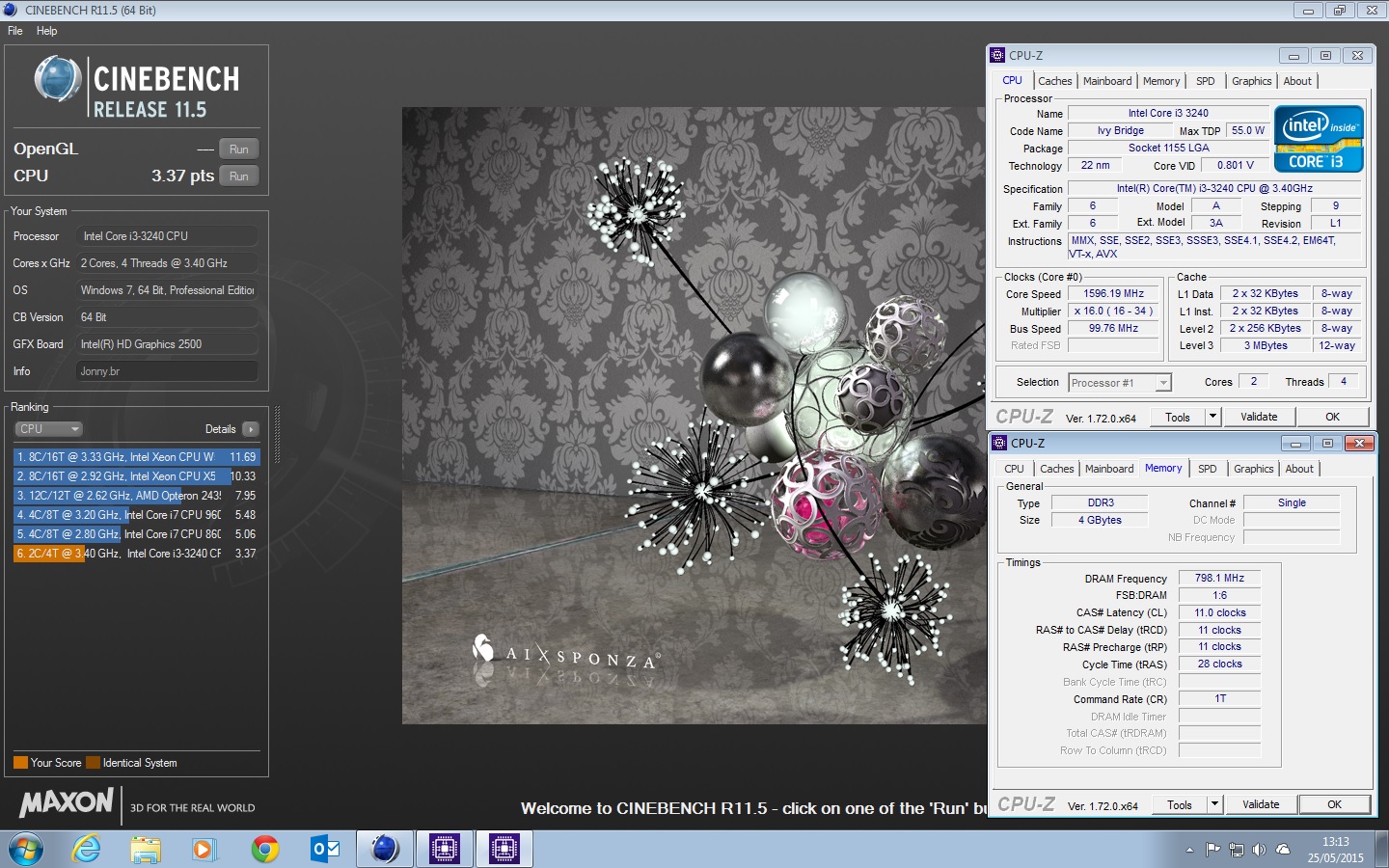Open the Windows Start menu

click(25, 850)
